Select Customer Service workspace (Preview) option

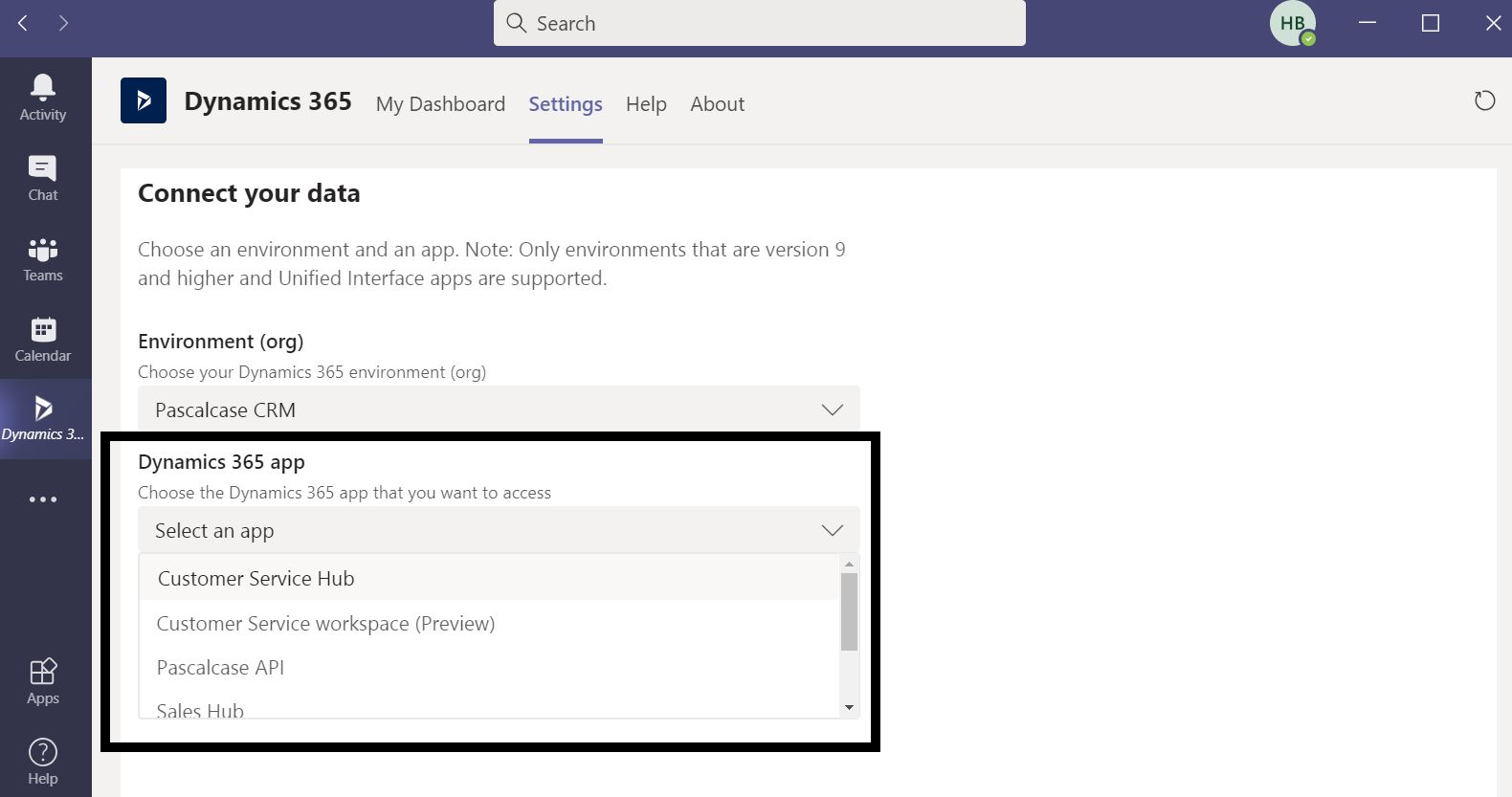325,623
